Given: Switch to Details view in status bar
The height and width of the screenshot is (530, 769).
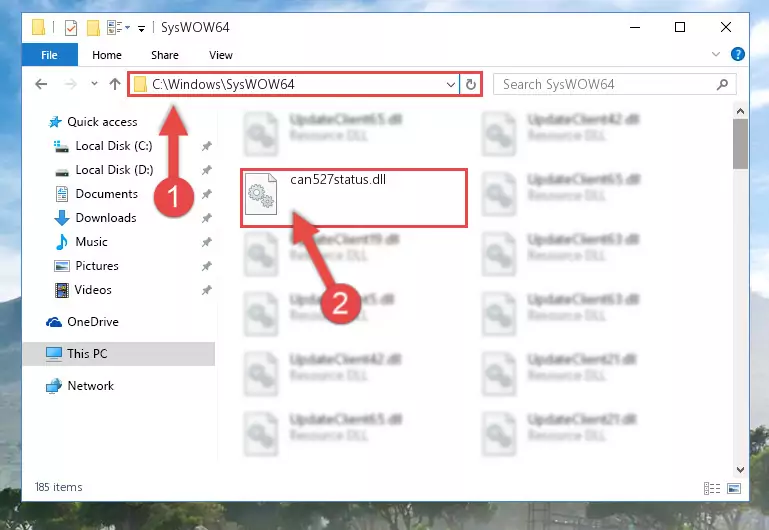Looking at the screenshot, I should click(x=712, y=488).
